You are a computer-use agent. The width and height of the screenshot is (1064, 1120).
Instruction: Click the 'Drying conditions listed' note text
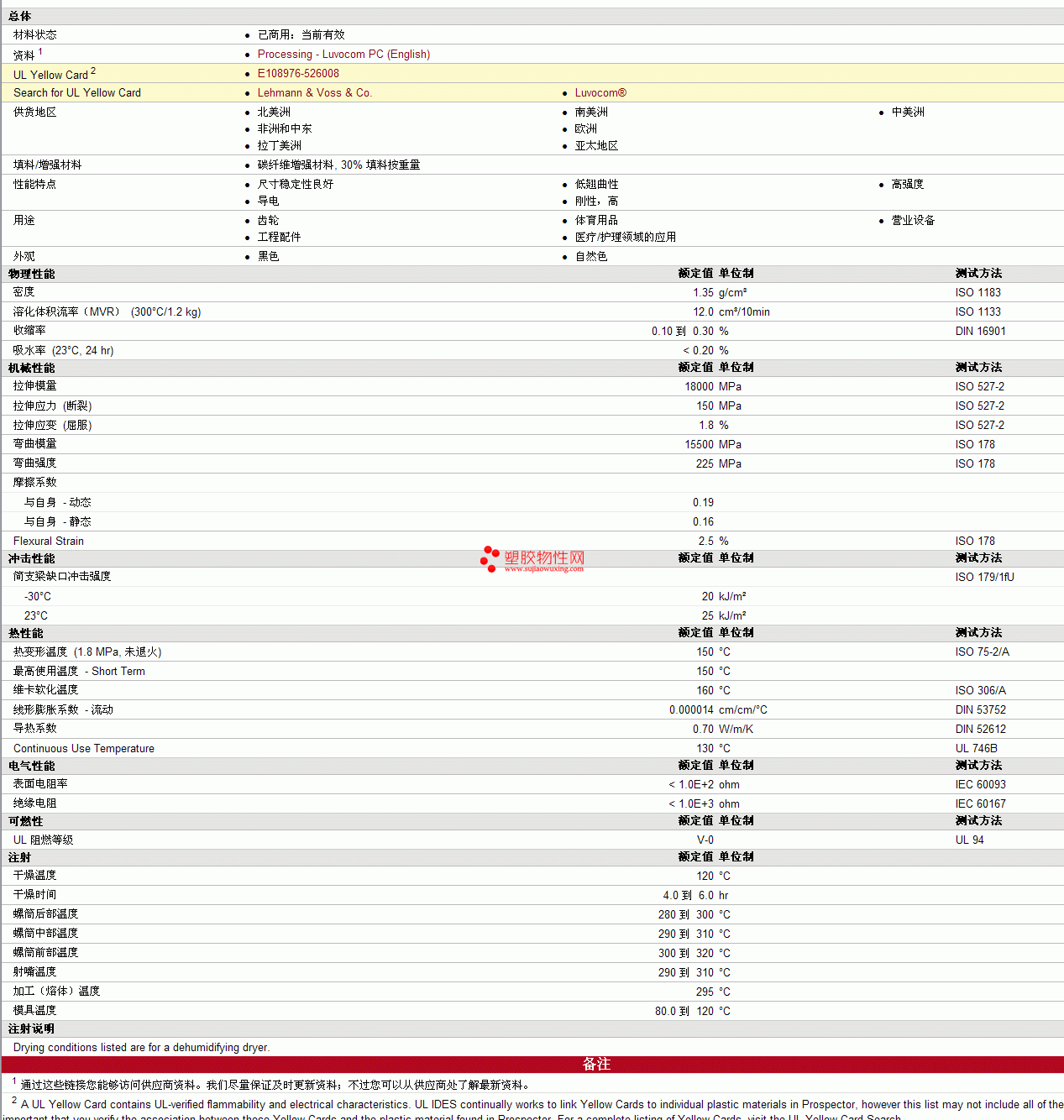click(141, 1047)
